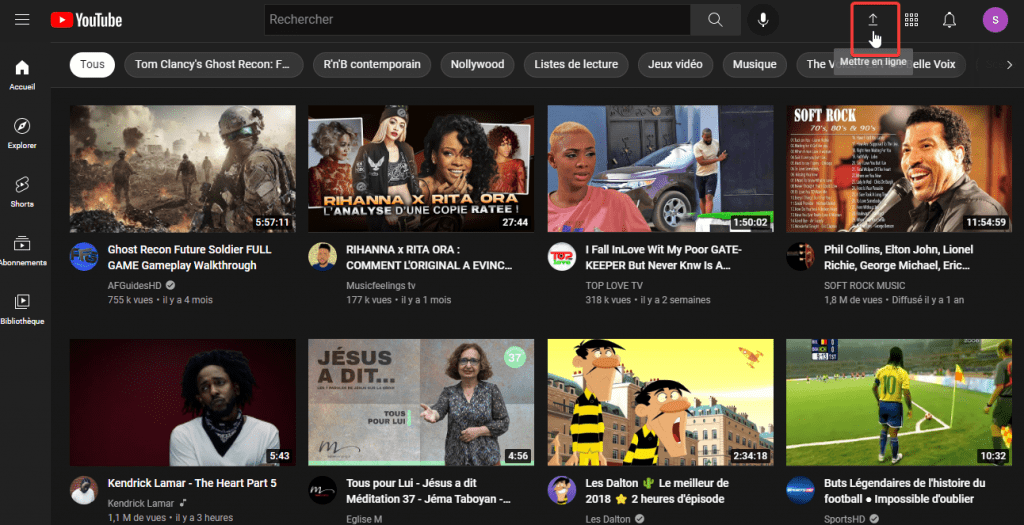Open SOFT ROCK MUSIC channel avatar
Image resolution: width=1024 pixels, height=525 pixels.
point(801,257)
